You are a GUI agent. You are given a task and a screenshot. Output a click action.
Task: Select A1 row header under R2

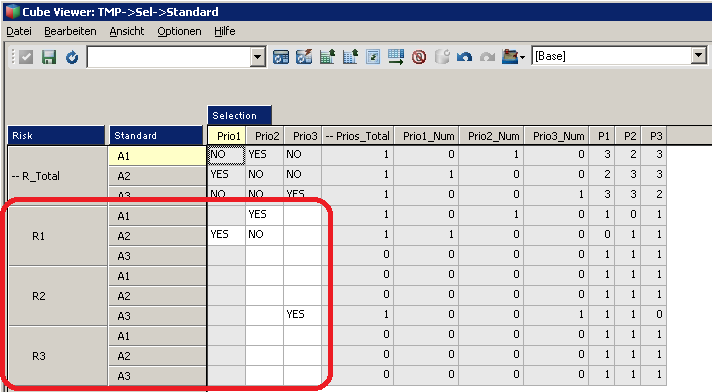pos(157,276)
